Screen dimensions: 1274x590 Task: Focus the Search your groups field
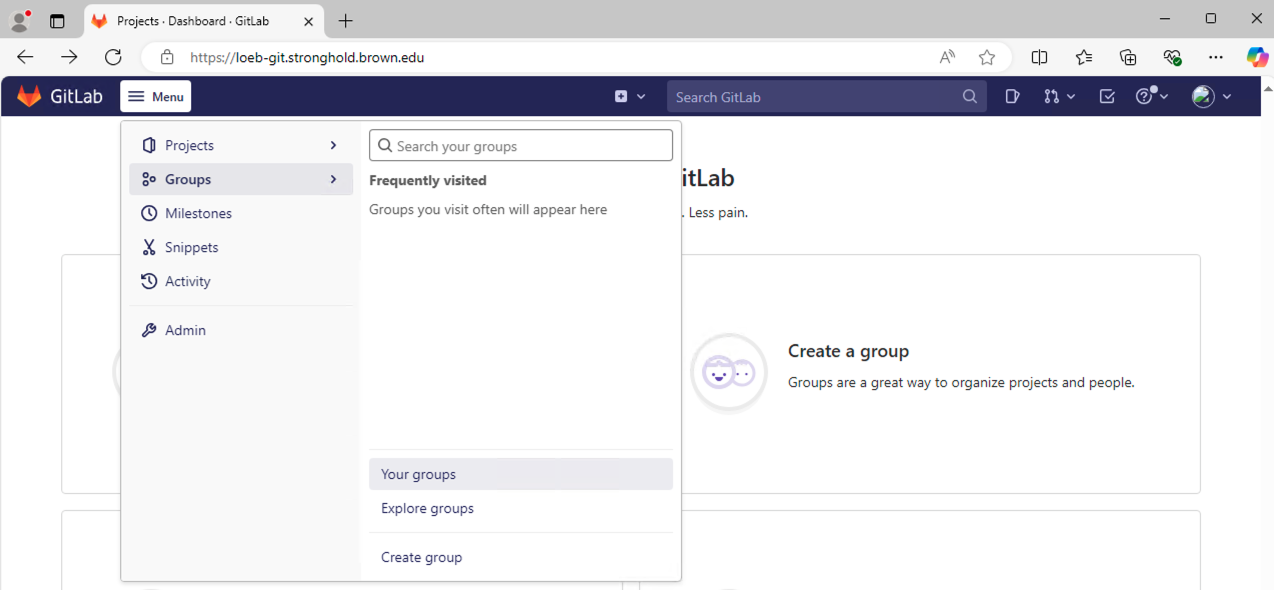(530, 146)
